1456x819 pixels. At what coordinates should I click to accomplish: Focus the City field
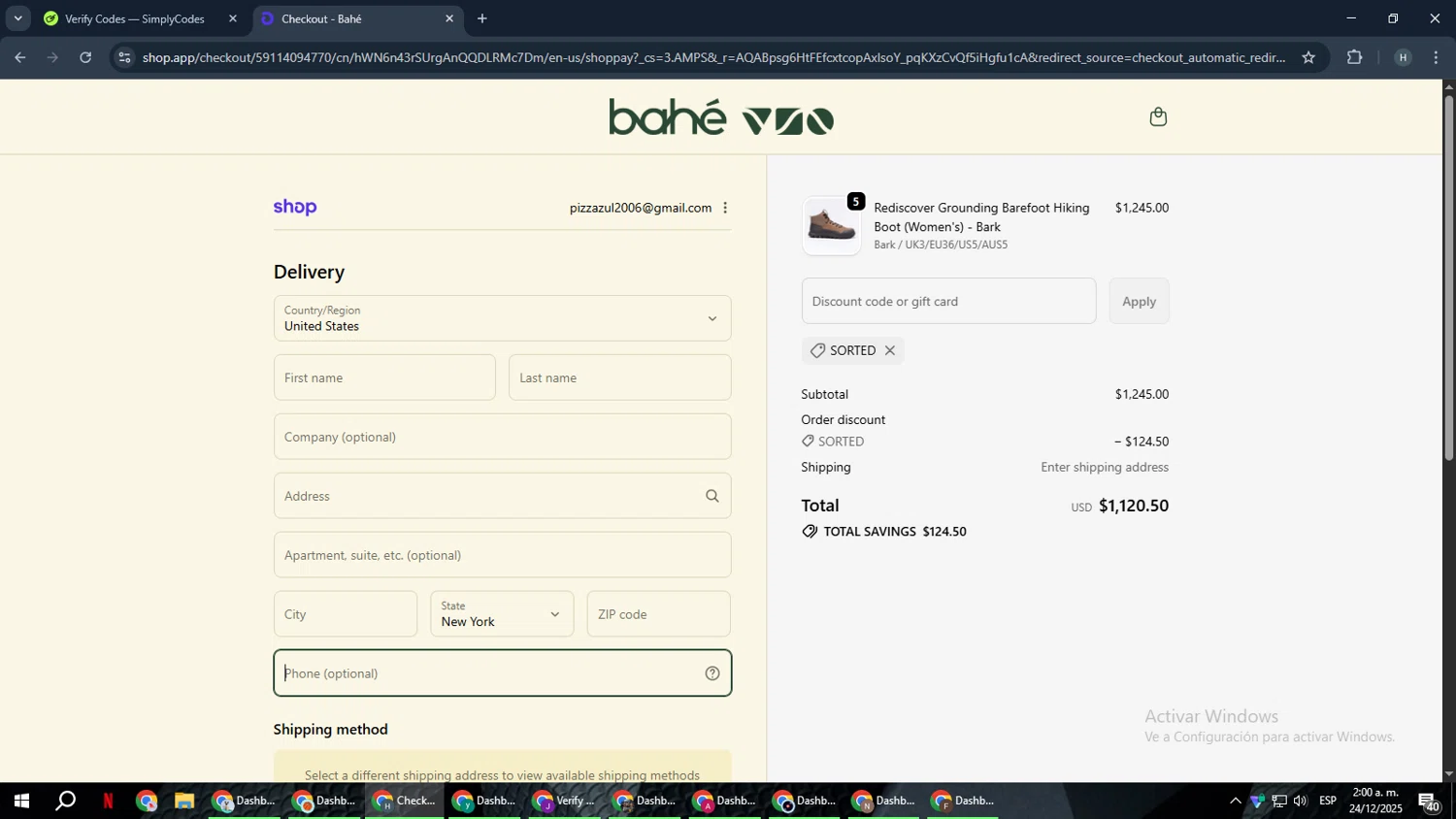(346, 614)
